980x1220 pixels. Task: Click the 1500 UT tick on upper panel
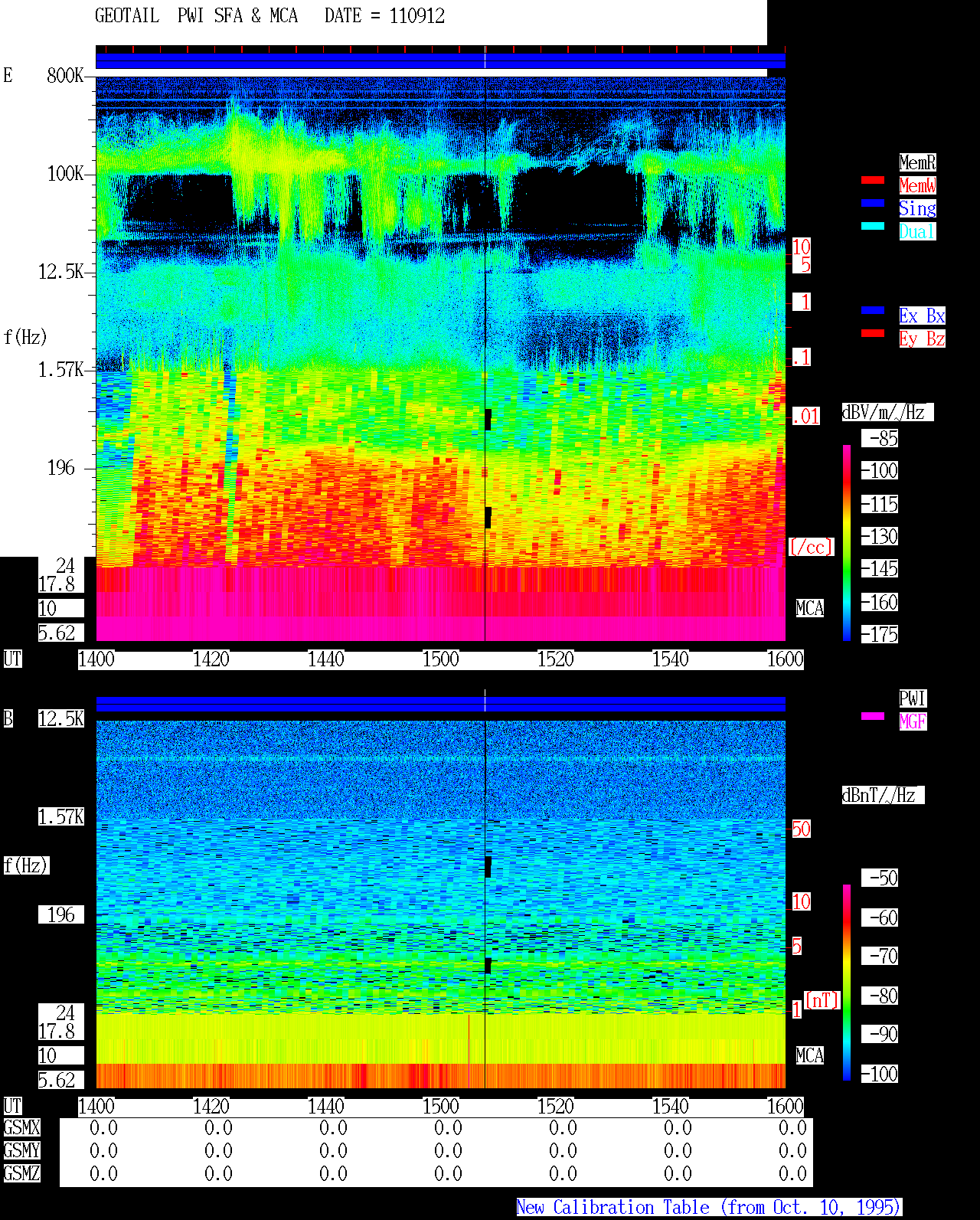[440, 659]
